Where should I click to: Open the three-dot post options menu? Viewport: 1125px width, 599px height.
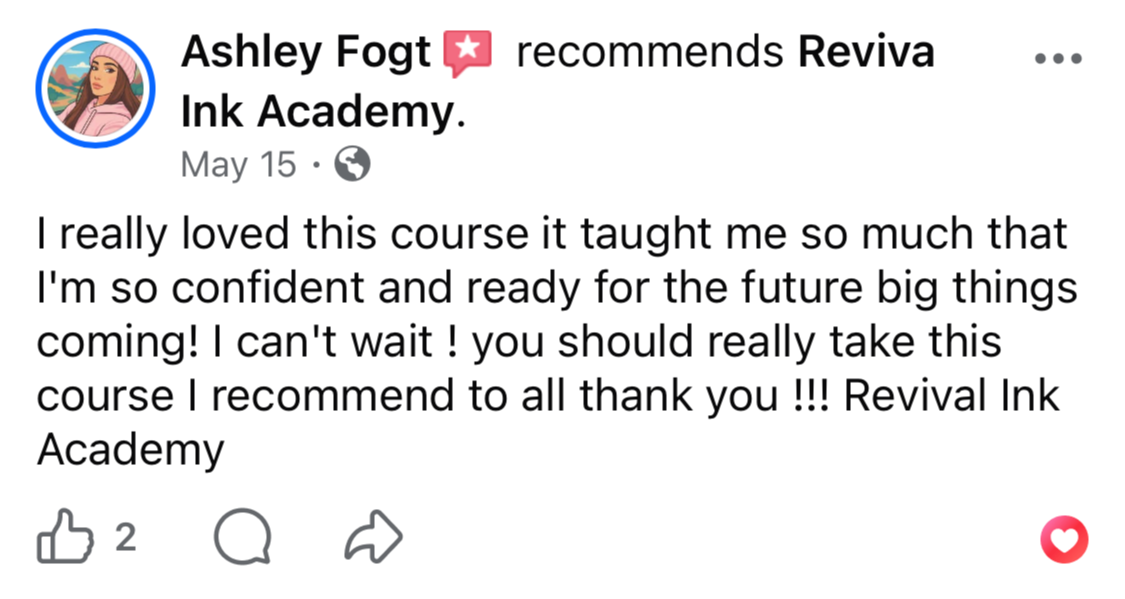[1059, 59]
